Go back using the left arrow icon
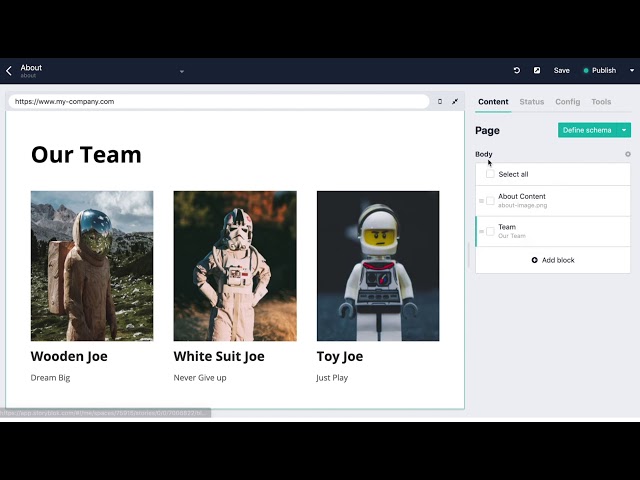The width and height of the screenshot is (640, 480). [x=9, y=71]
